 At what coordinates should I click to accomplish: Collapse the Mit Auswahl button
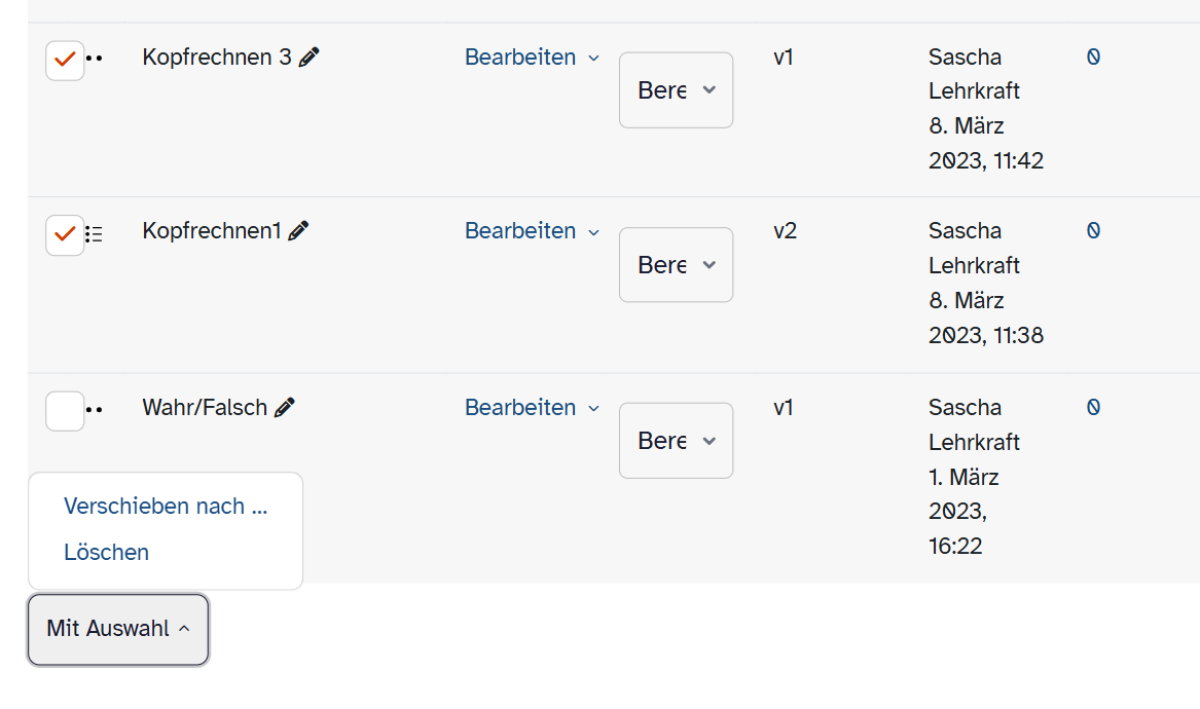pos(118,629)
